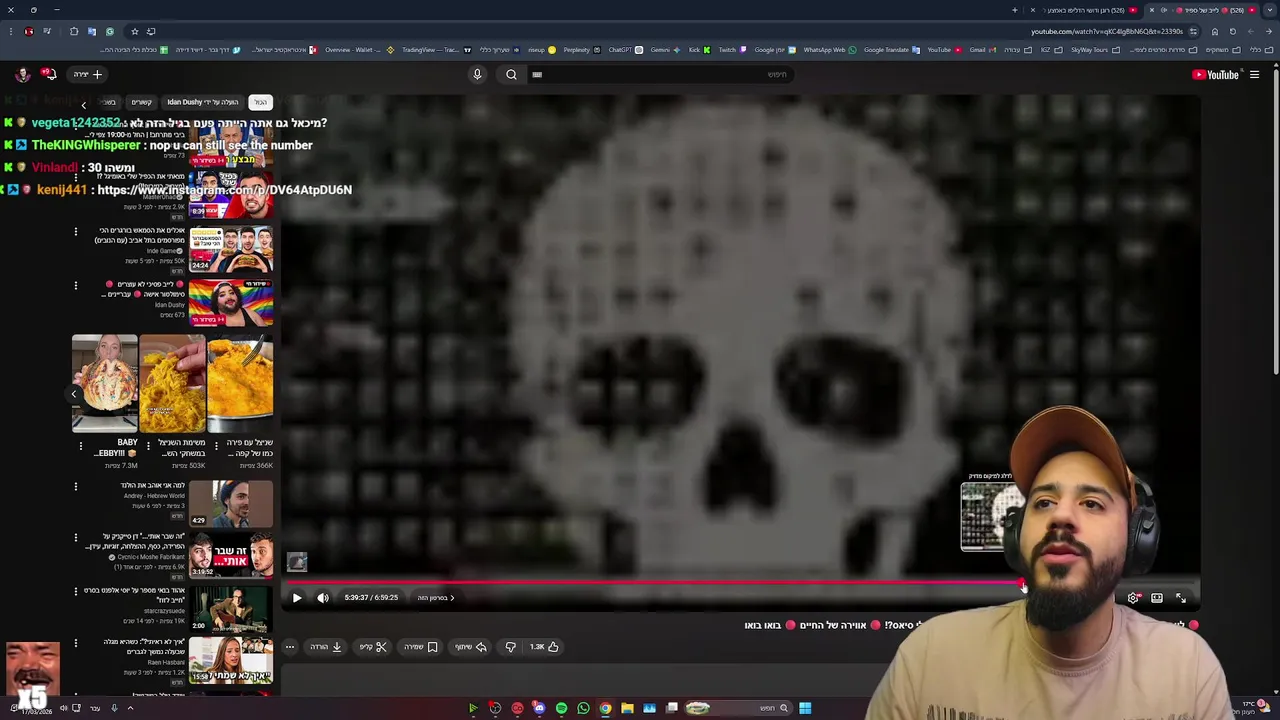
Task: Download the video with the download button
Action: 326,647
